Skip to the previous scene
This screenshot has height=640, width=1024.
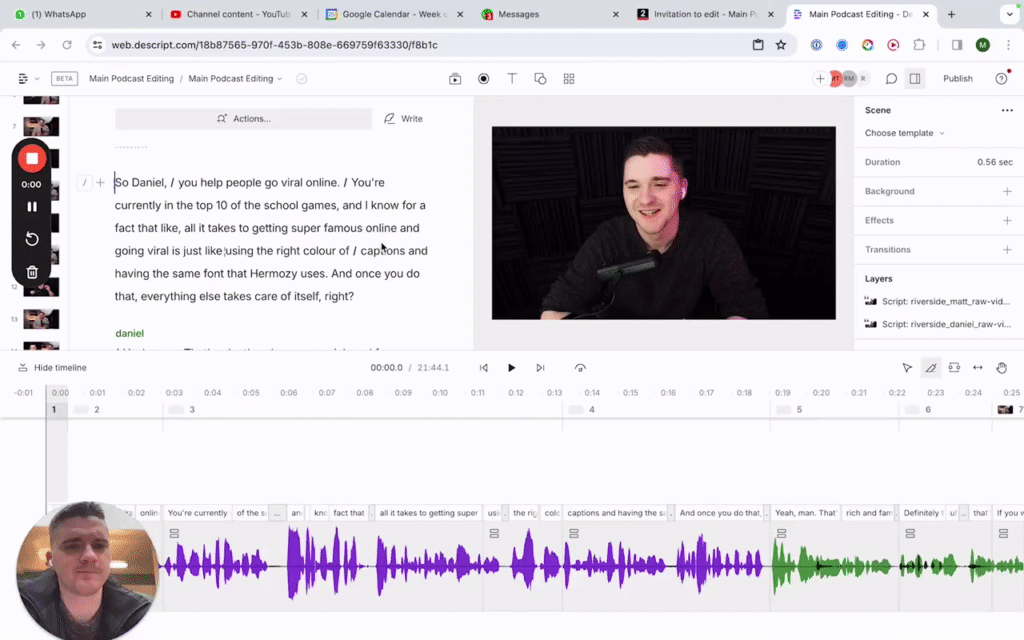[483, 368]
